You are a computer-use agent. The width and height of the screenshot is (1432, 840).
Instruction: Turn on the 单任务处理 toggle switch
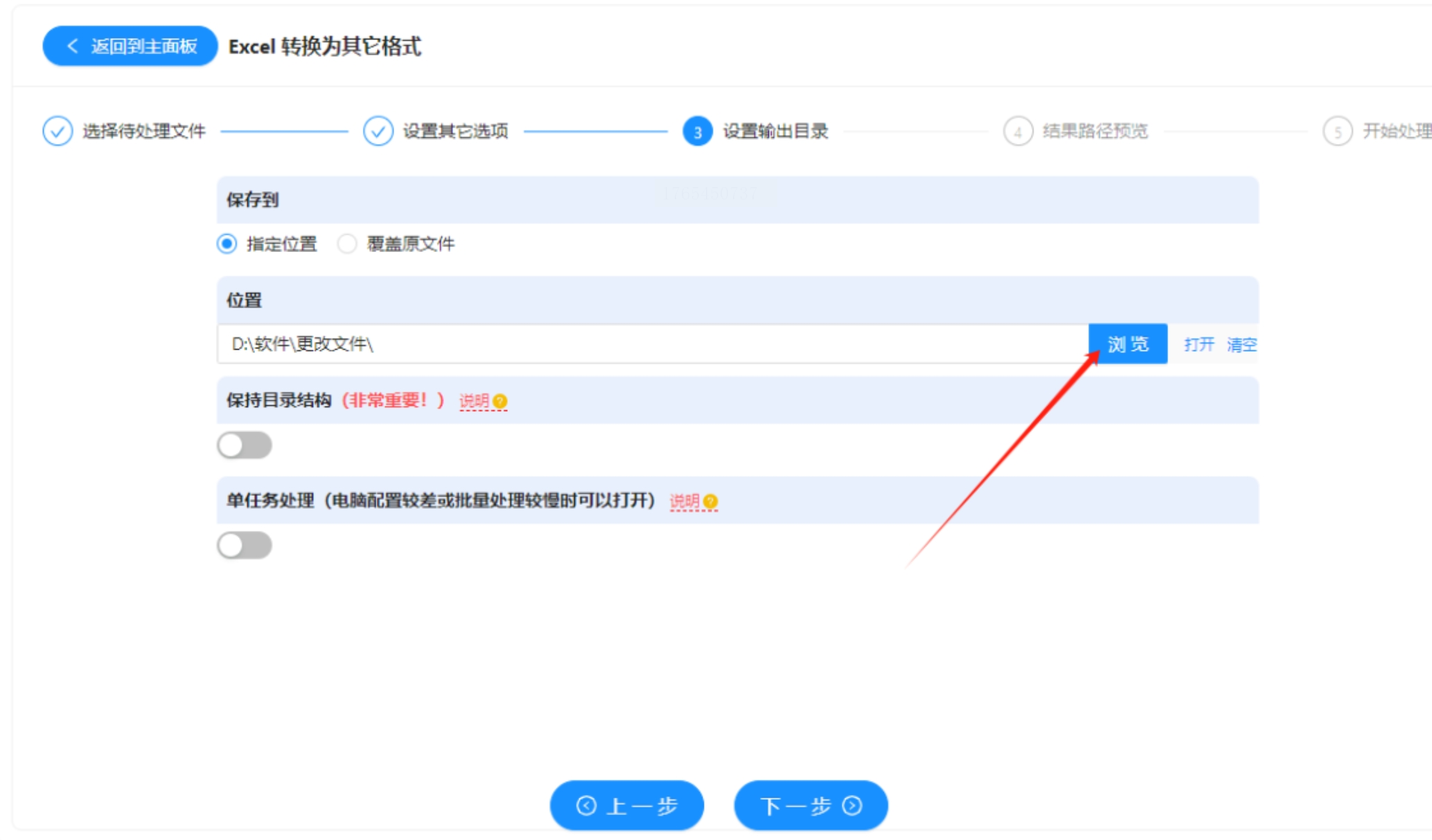245,546
